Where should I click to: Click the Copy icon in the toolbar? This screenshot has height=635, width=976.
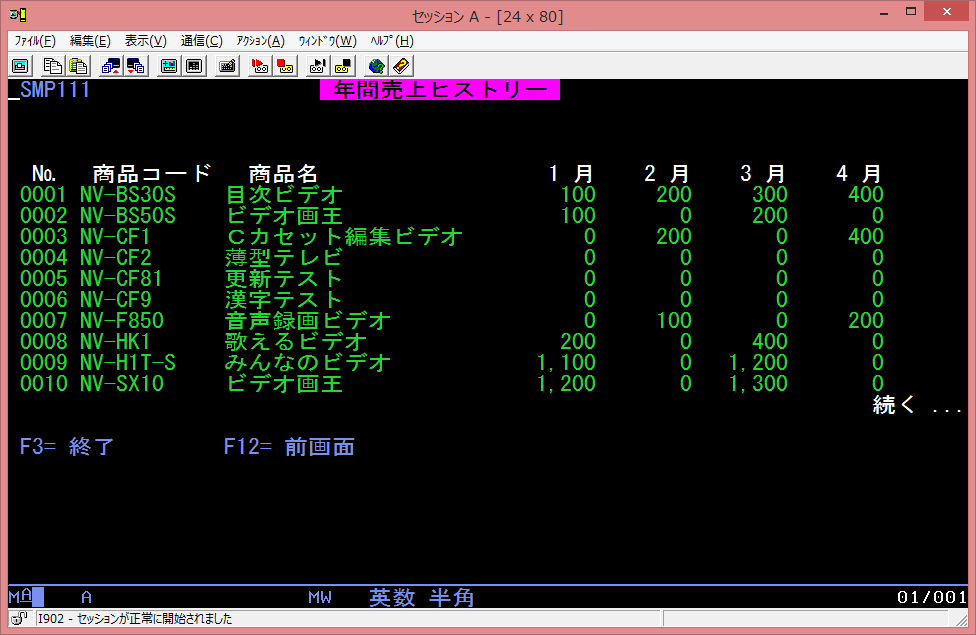tap(53, 66)
